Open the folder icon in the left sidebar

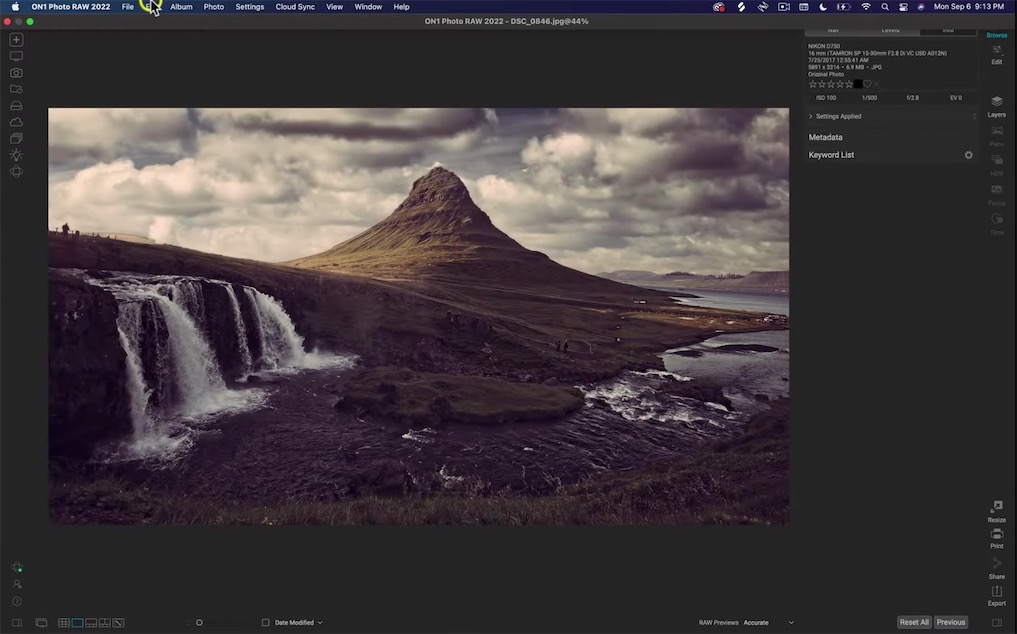[x=16, y=89]
